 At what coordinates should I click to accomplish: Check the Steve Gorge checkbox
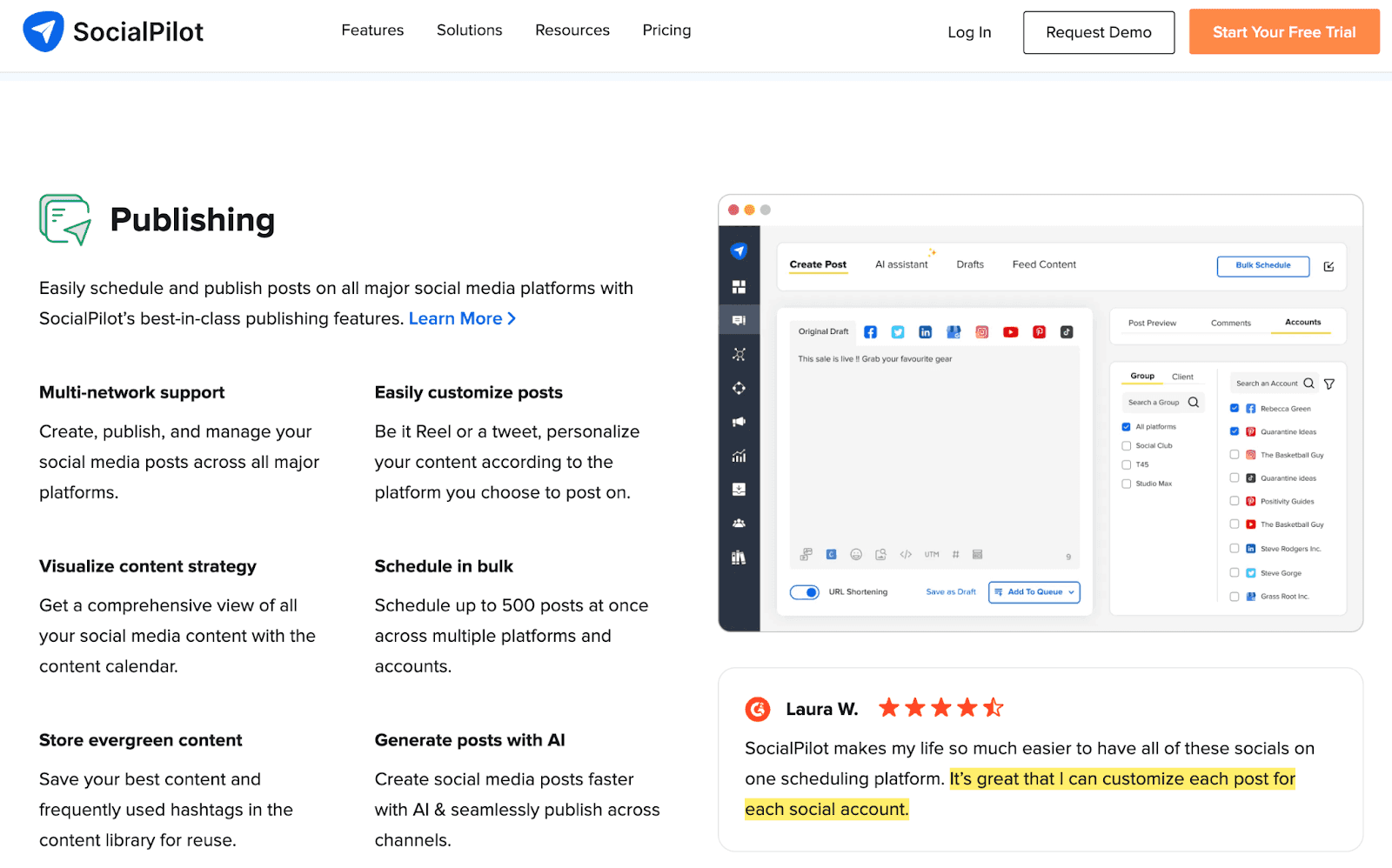(x=1235, y=572)
